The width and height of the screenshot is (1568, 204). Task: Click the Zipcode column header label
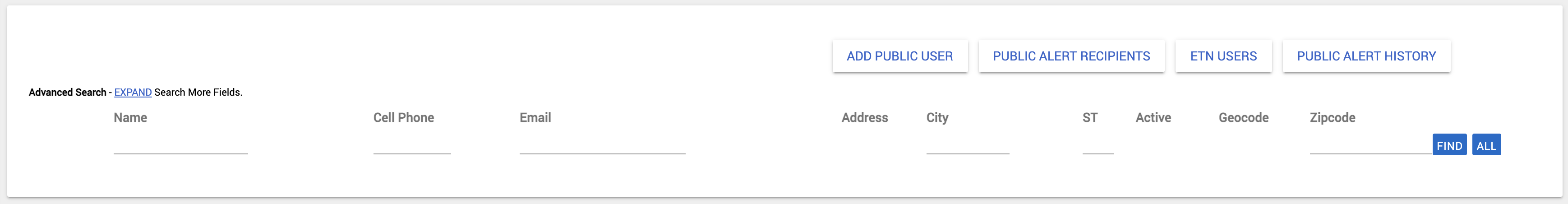(x=1333, y=117)
